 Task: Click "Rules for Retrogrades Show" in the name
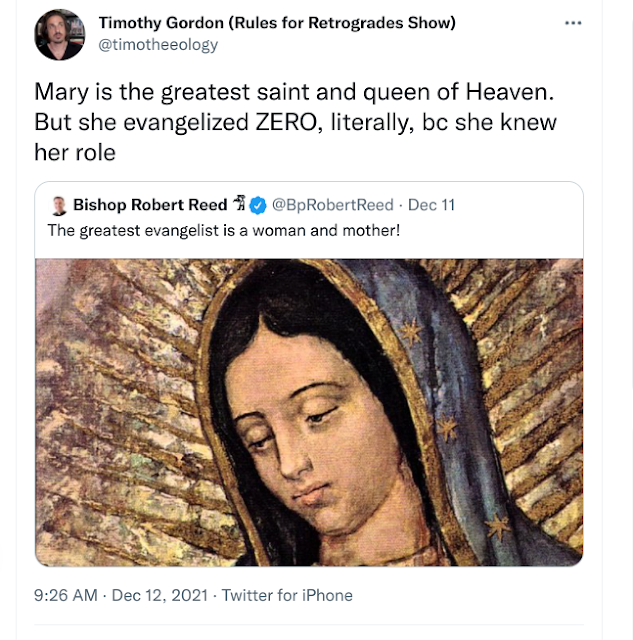click(343, 23)
